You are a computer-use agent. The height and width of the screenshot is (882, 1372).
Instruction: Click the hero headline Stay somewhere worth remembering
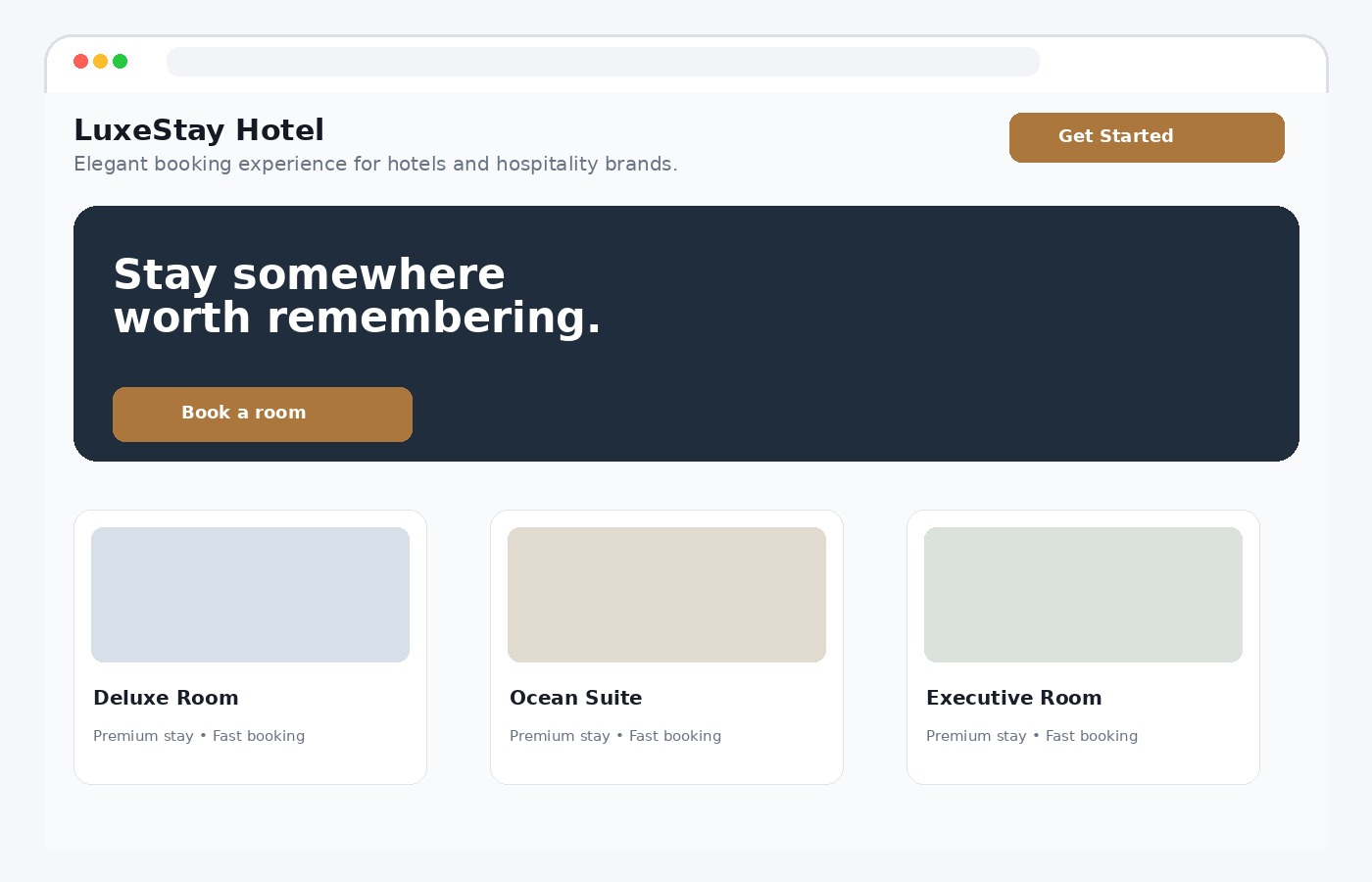(x=357, y=296)
